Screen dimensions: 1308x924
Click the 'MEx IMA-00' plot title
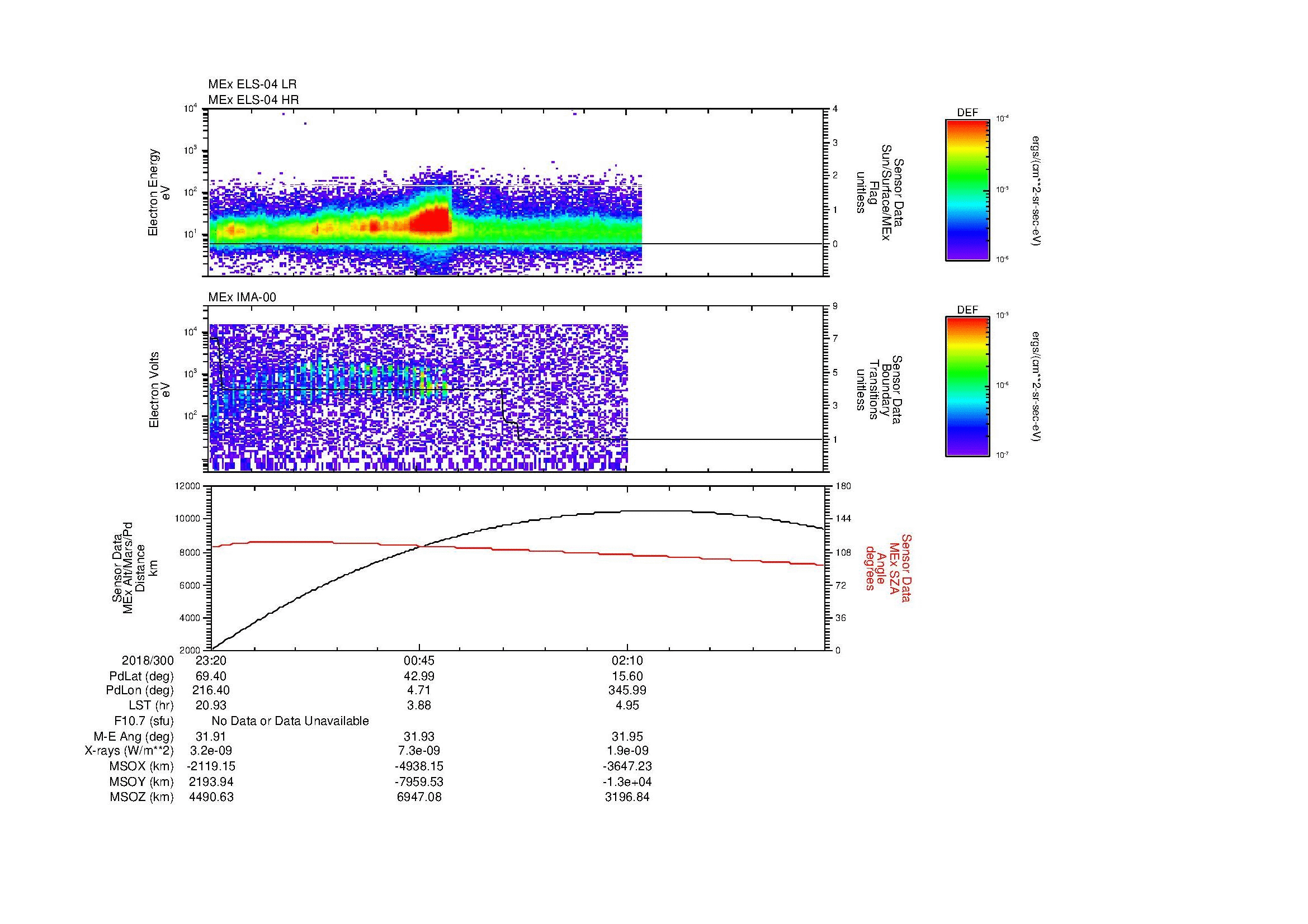coord(242,297)
